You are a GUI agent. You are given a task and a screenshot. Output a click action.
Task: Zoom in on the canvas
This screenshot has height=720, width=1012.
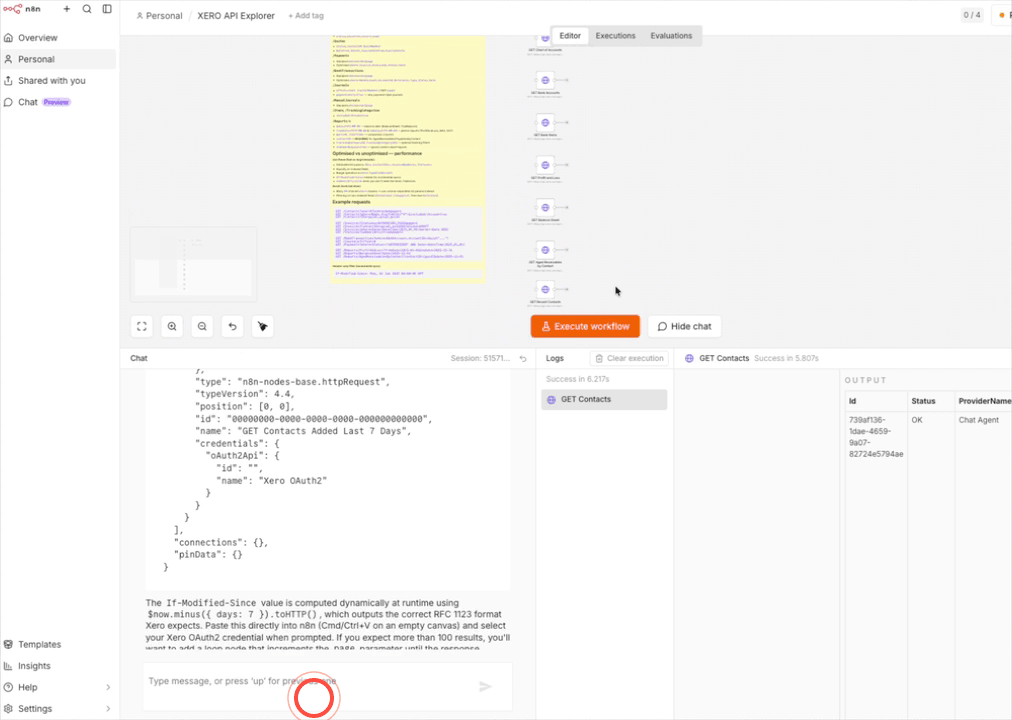tap(172, 326)
